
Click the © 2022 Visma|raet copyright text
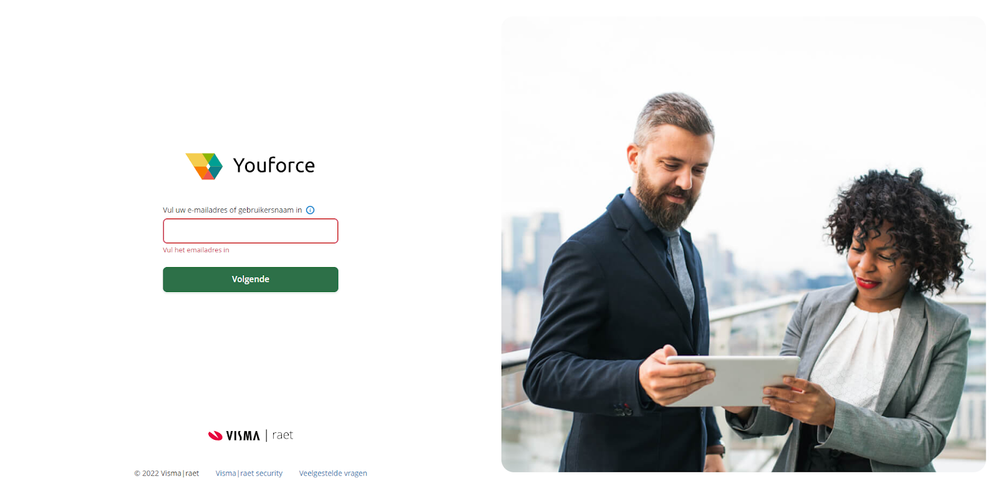[x=166, y=473]
